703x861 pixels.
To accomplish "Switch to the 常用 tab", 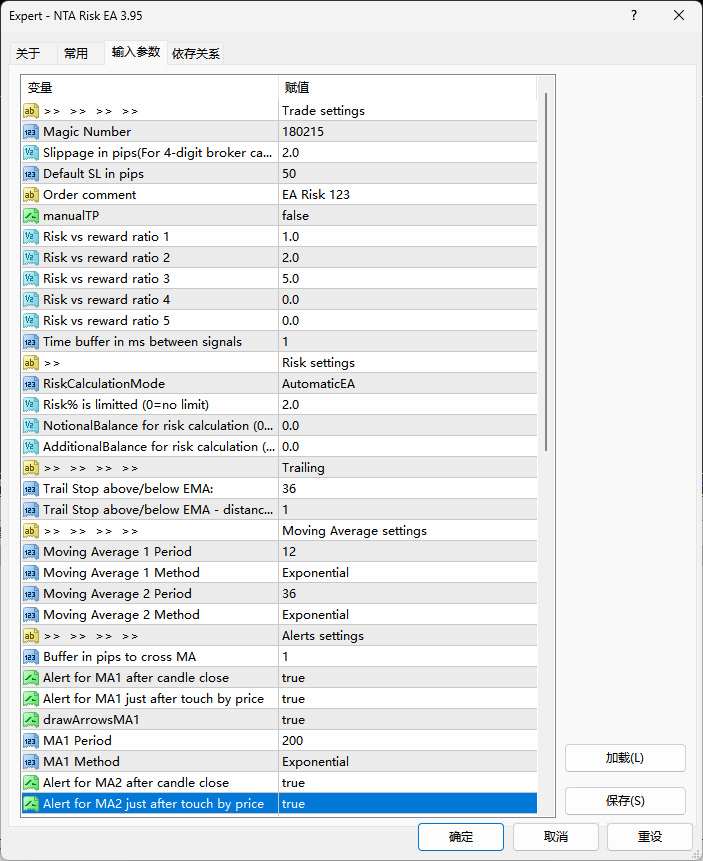I will click(x=76, y=53).
